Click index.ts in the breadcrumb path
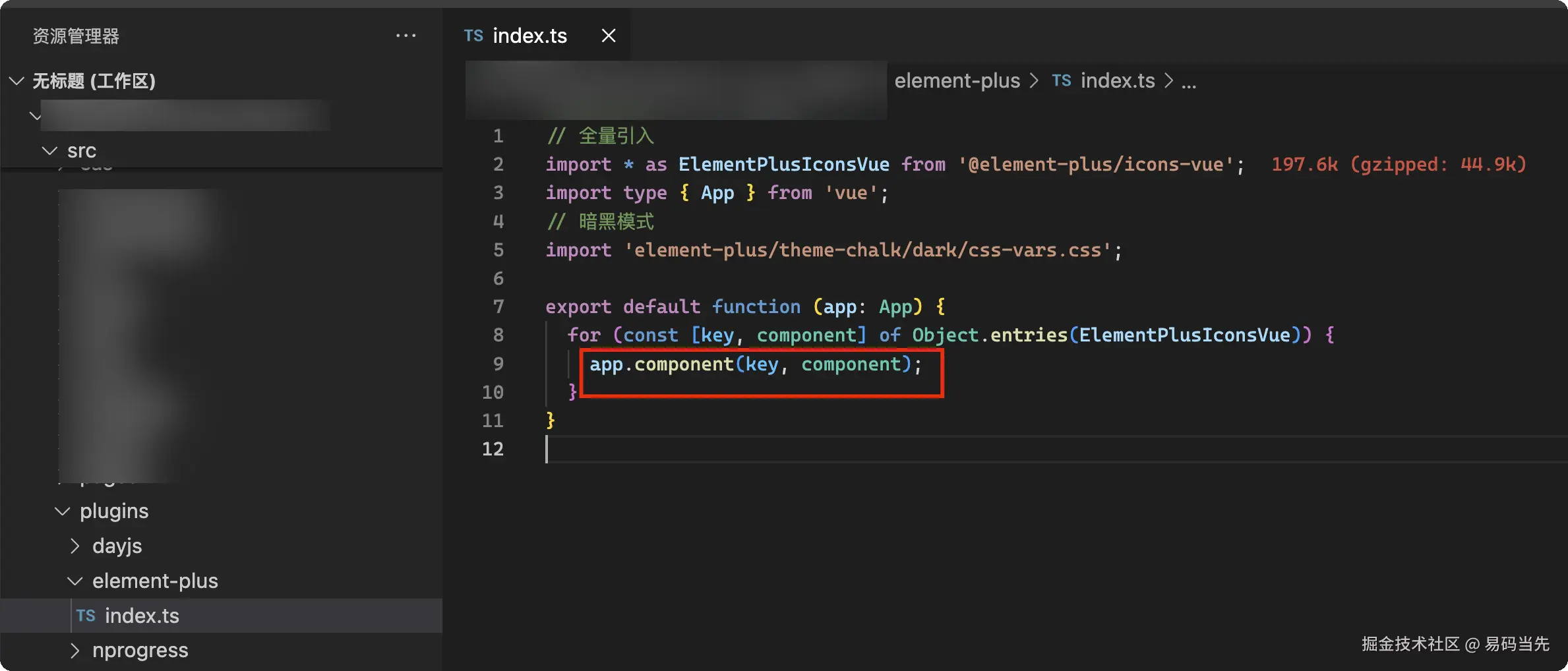This screenshot has height=671, width=1568. tap(1118, 80)
